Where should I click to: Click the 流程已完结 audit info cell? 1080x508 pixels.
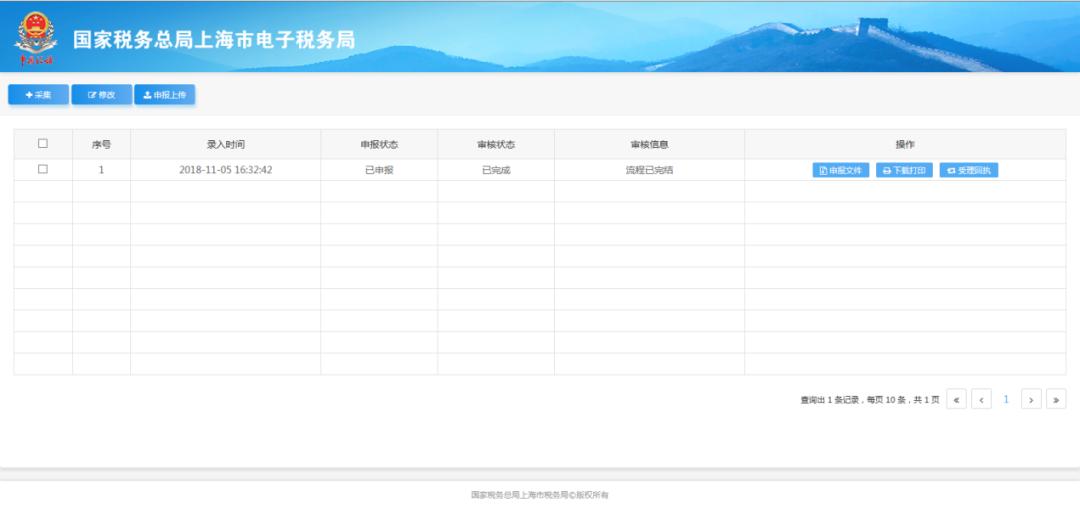[649, 170]
